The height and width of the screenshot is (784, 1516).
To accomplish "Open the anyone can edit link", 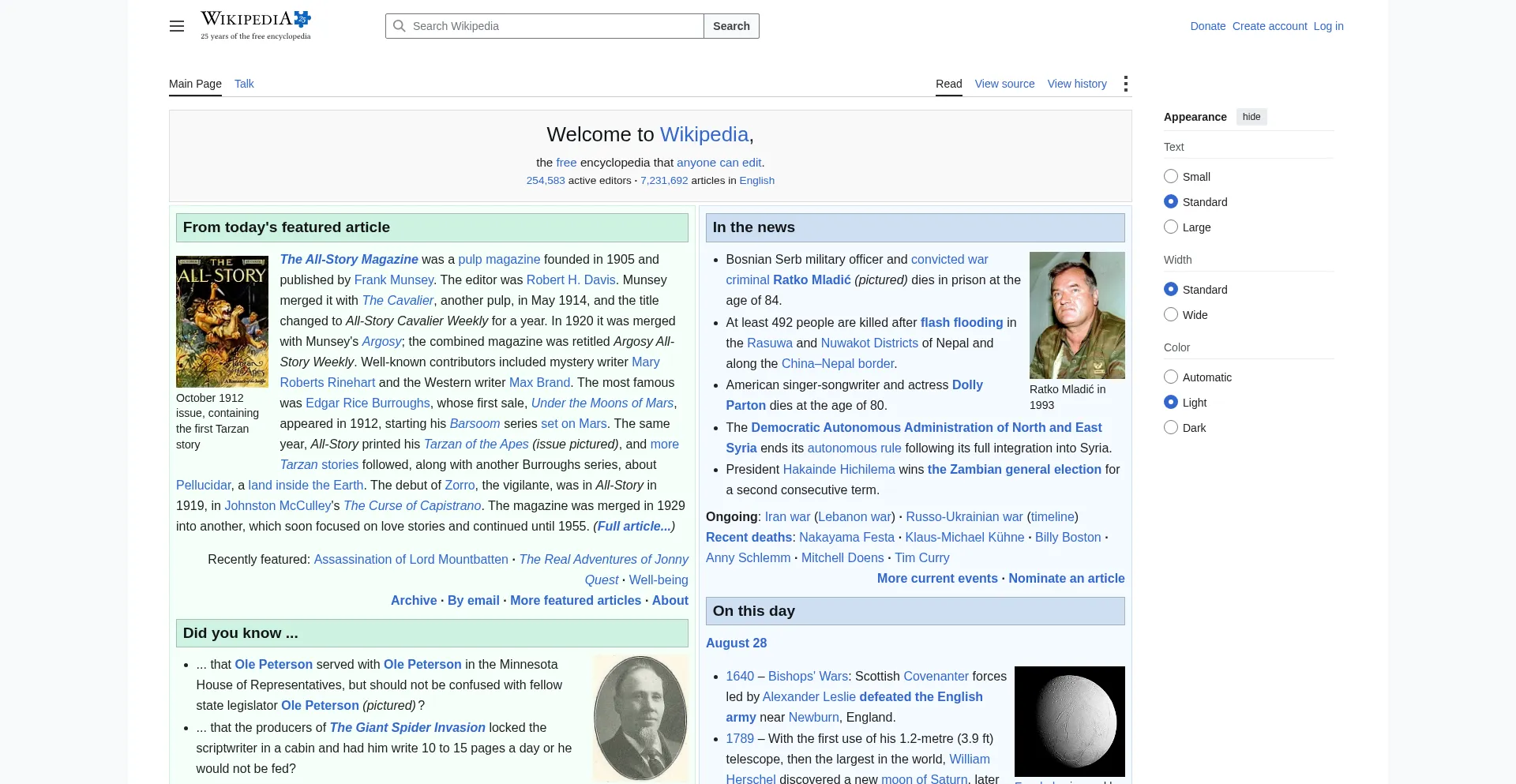I will (x=719, y=162).
